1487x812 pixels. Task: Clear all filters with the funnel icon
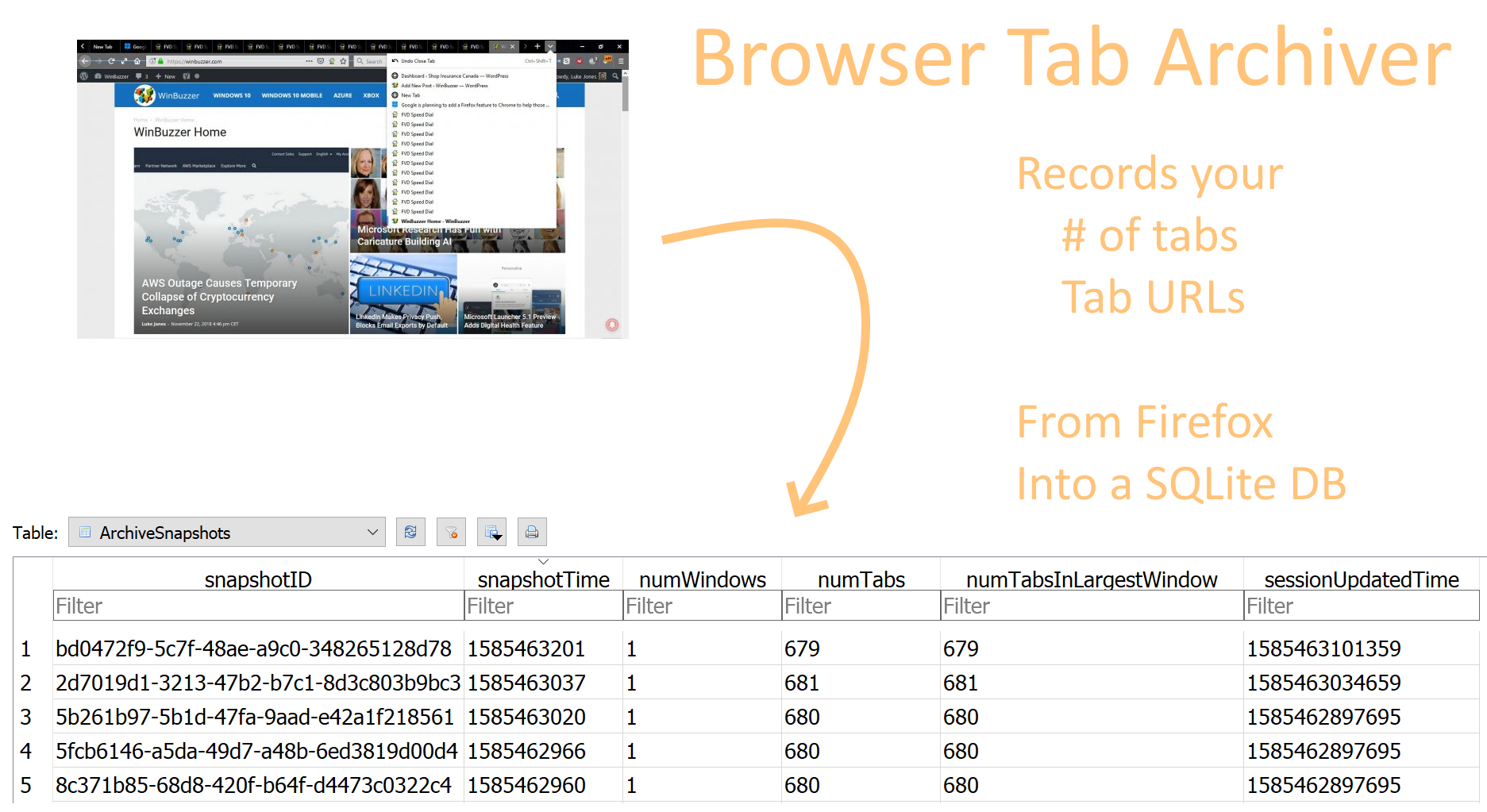[451, 532]
